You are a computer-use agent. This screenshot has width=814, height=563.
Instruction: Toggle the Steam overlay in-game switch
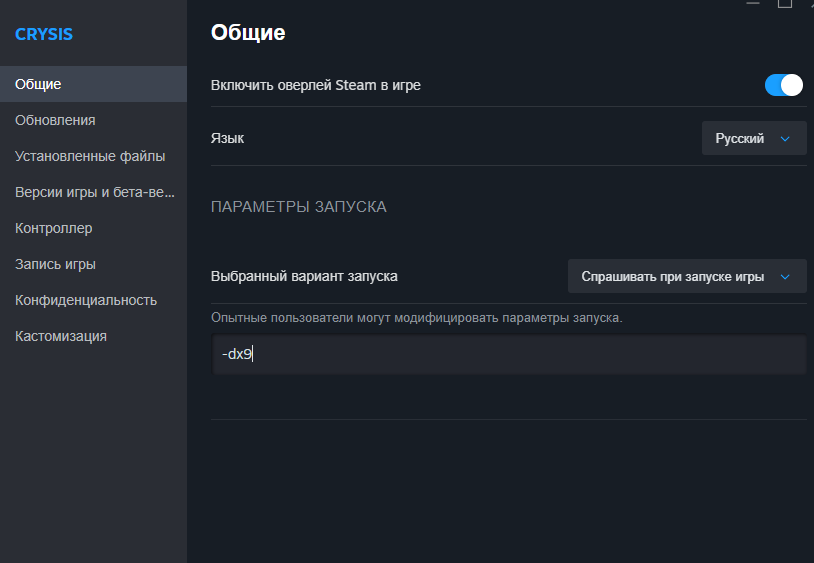coord(783,85)
